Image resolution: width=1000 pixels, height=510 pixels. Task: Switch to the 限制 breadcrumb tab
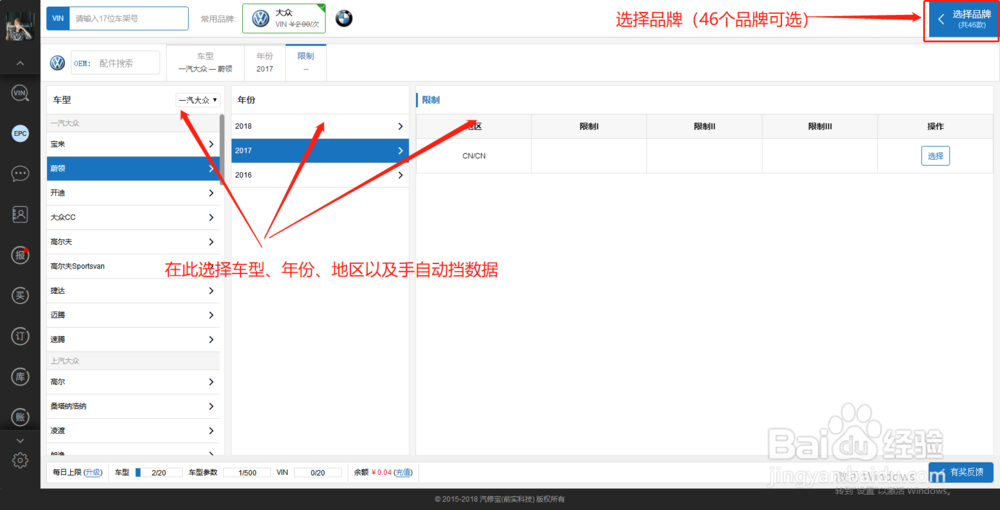click(305, 62)
